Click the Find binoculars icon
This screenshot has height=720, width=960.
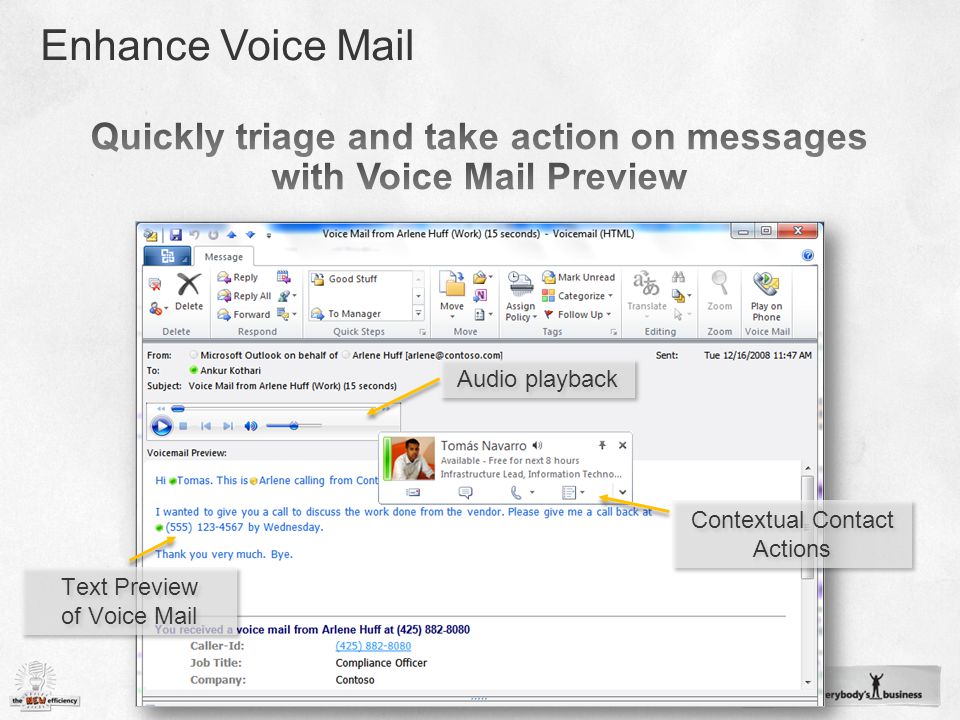click(678, 277)
